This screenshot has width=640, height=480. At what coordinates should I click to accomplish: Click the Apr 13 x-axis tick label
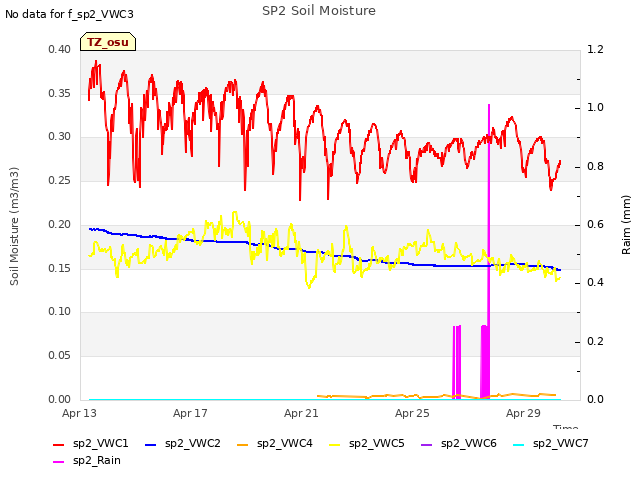coord(79,413)
